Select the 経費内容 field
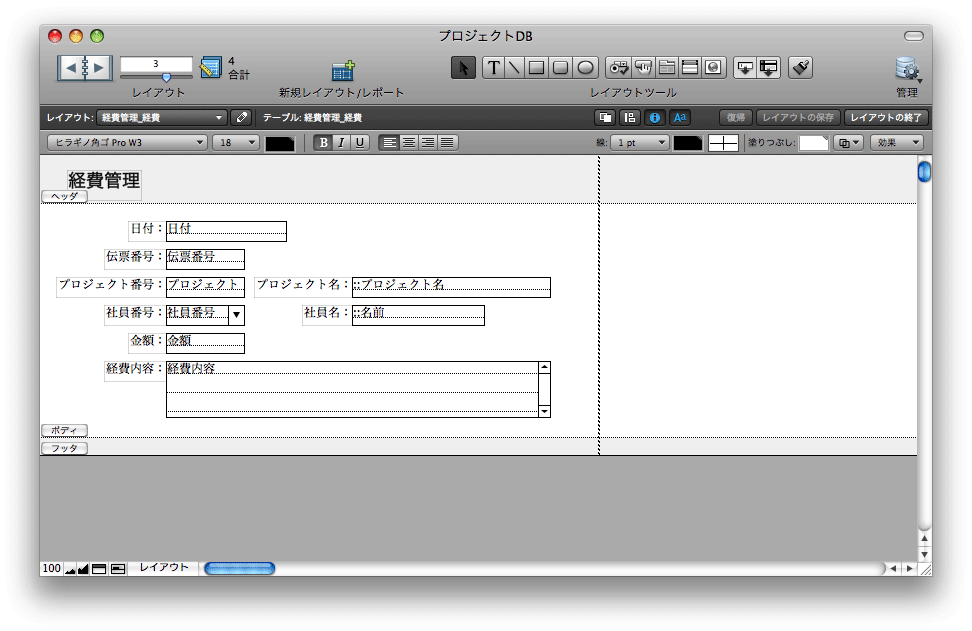The height and width of the screenshot is (631, 972). tap(358, 389)
